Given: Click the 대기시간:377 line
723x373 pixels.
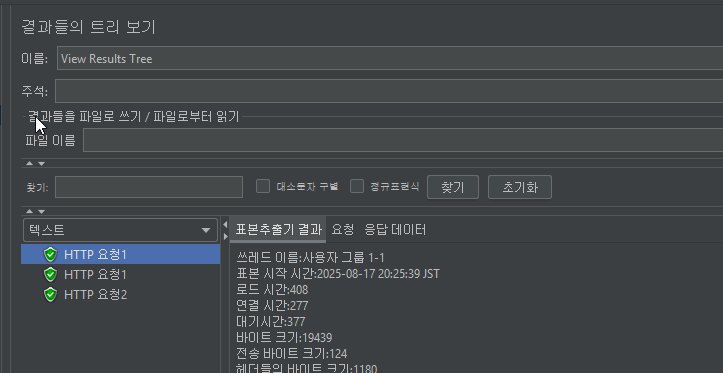Looking at the screenshot, I should click(271, 321).
